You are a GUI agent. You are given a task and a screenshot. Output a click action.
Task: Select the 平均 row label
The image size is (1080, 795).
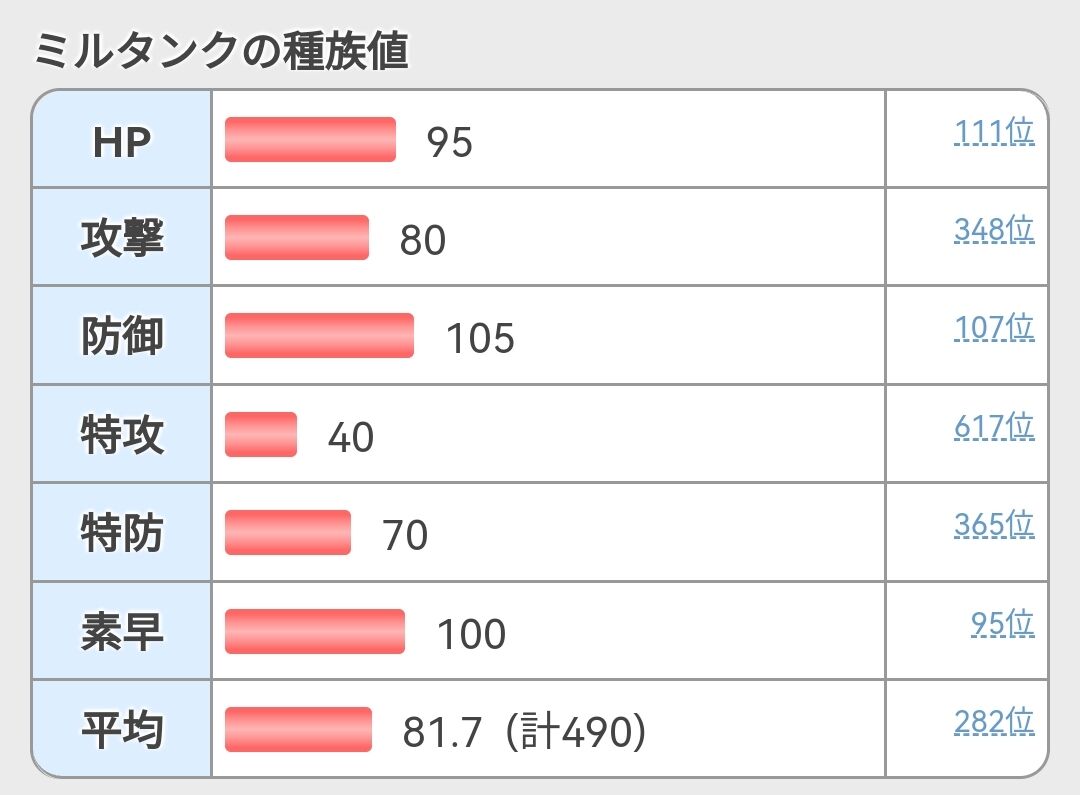click(122, 730)
